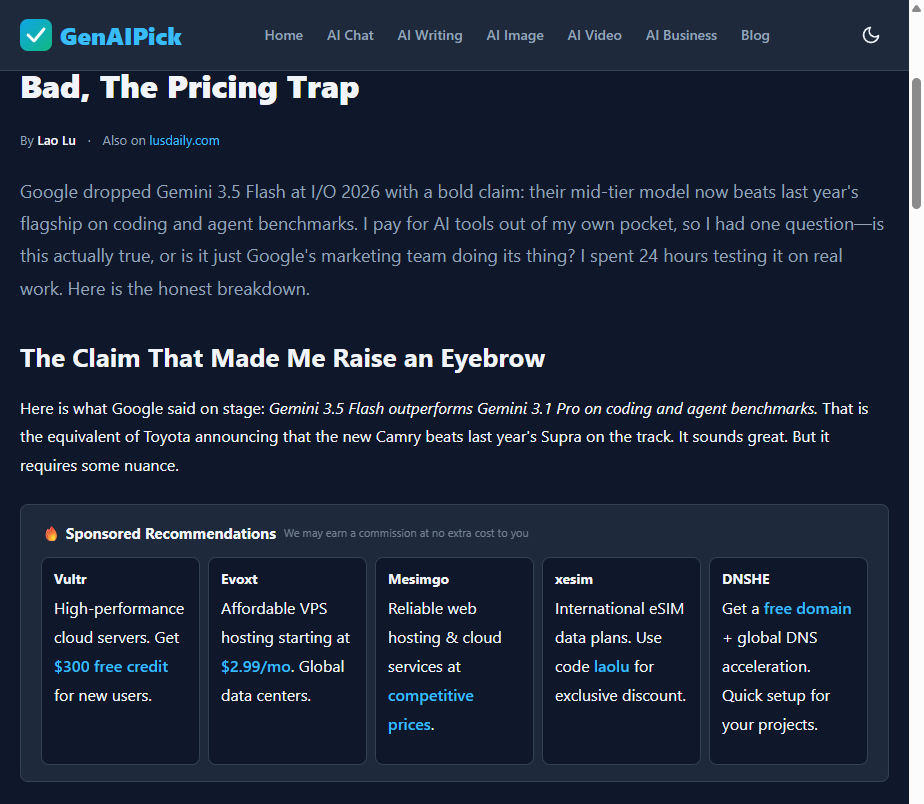
Task: Click the $300 free credit link
Action: pos(111,667)
